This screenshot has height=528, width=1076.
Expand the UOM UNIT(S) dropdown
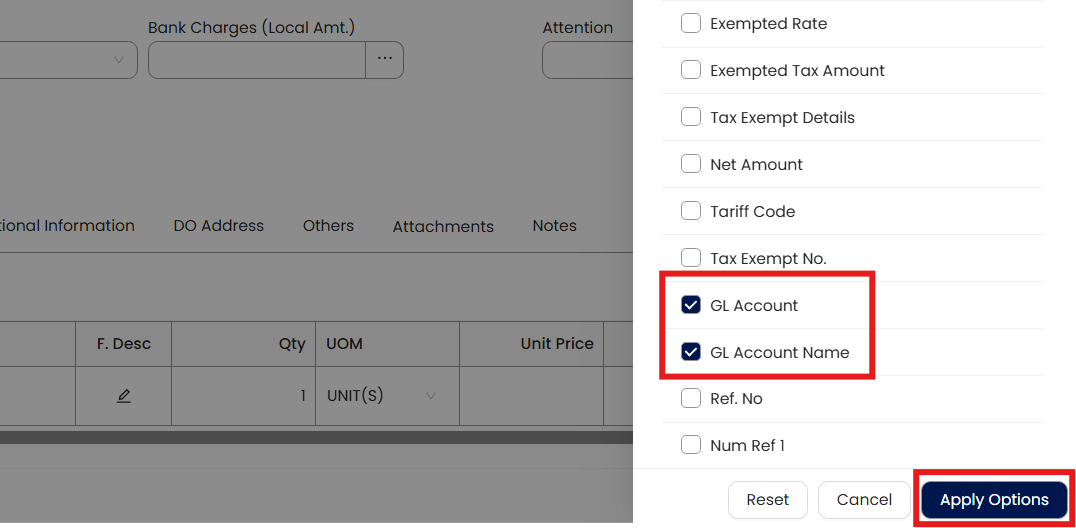click(431, 396)
